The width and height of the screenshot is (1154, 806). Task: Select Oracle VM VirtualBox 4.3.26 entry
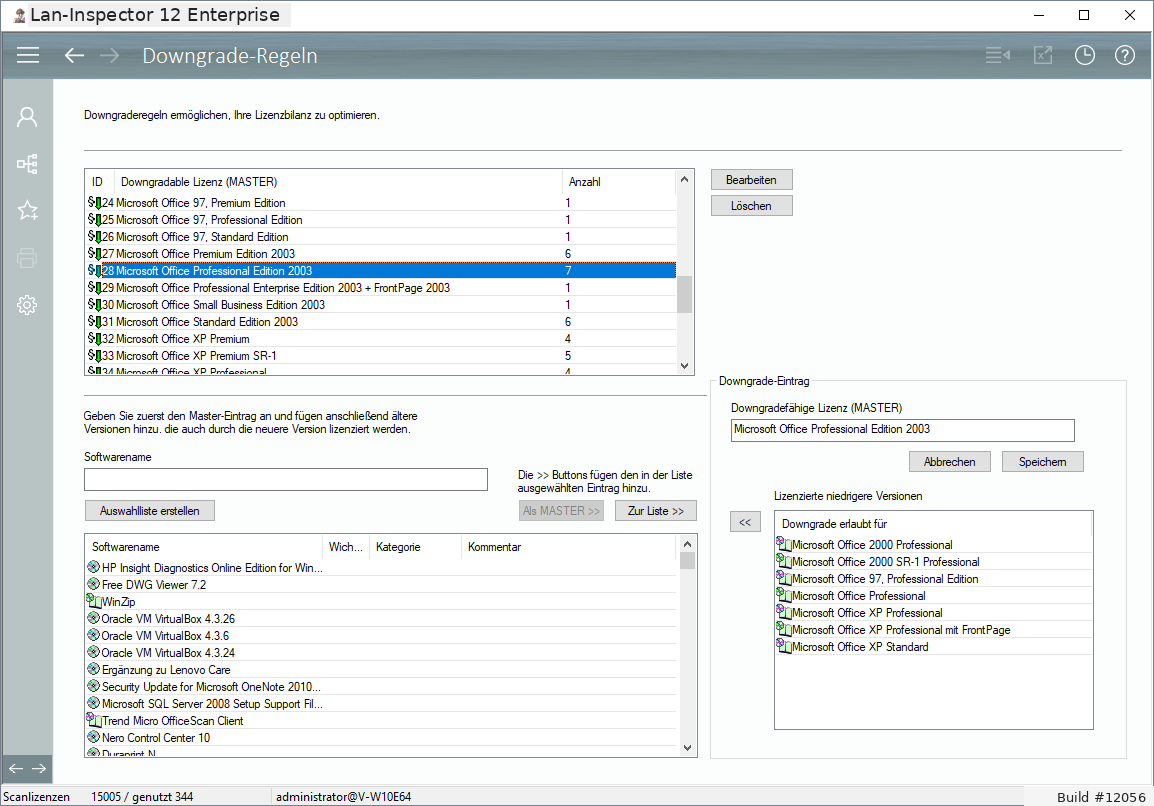[x=381, y=618]
